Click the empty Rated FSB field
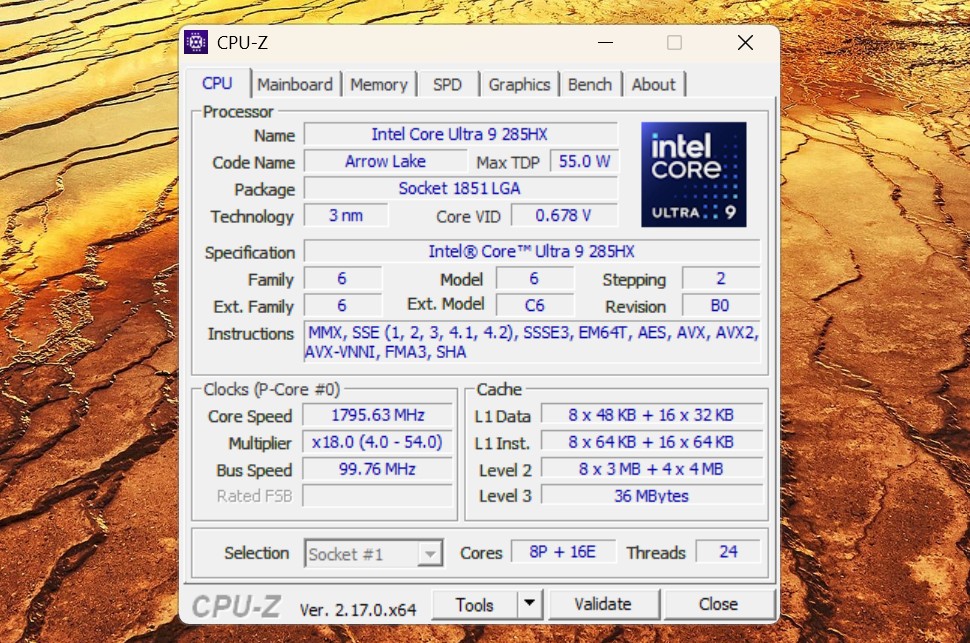This screenshot has height=643, width=970. (x=377, y=496)
